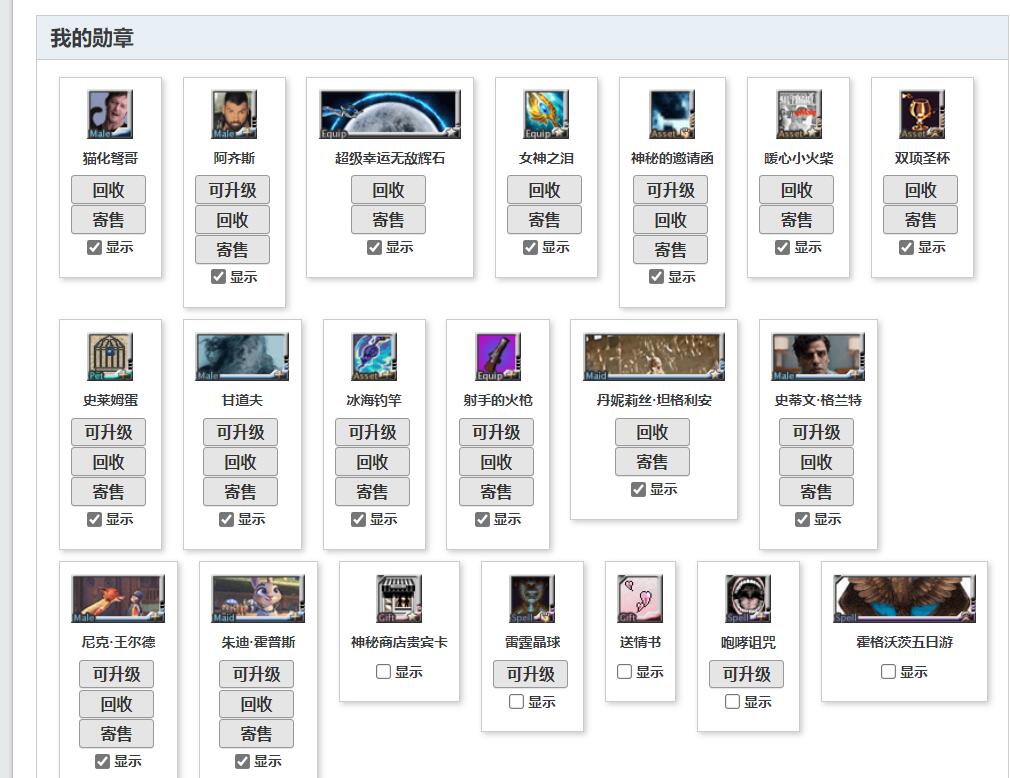
Task: Click the 猫化弩哥 medal icon
Action: pyautogui.click(x=110, y=115)
